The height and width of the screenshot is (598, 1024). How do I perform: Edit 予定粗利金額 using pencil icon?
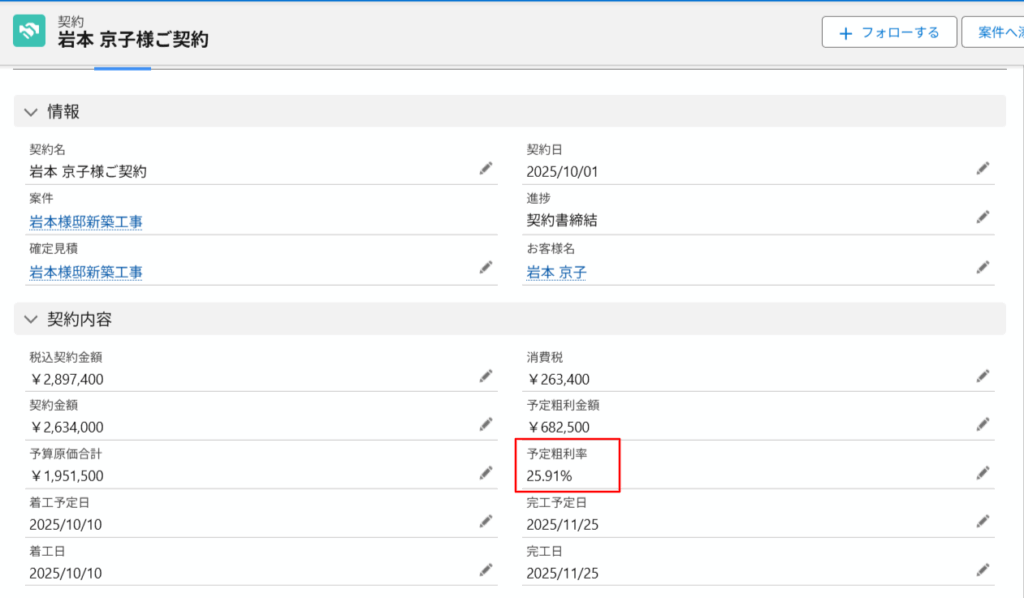click(983, 424)
